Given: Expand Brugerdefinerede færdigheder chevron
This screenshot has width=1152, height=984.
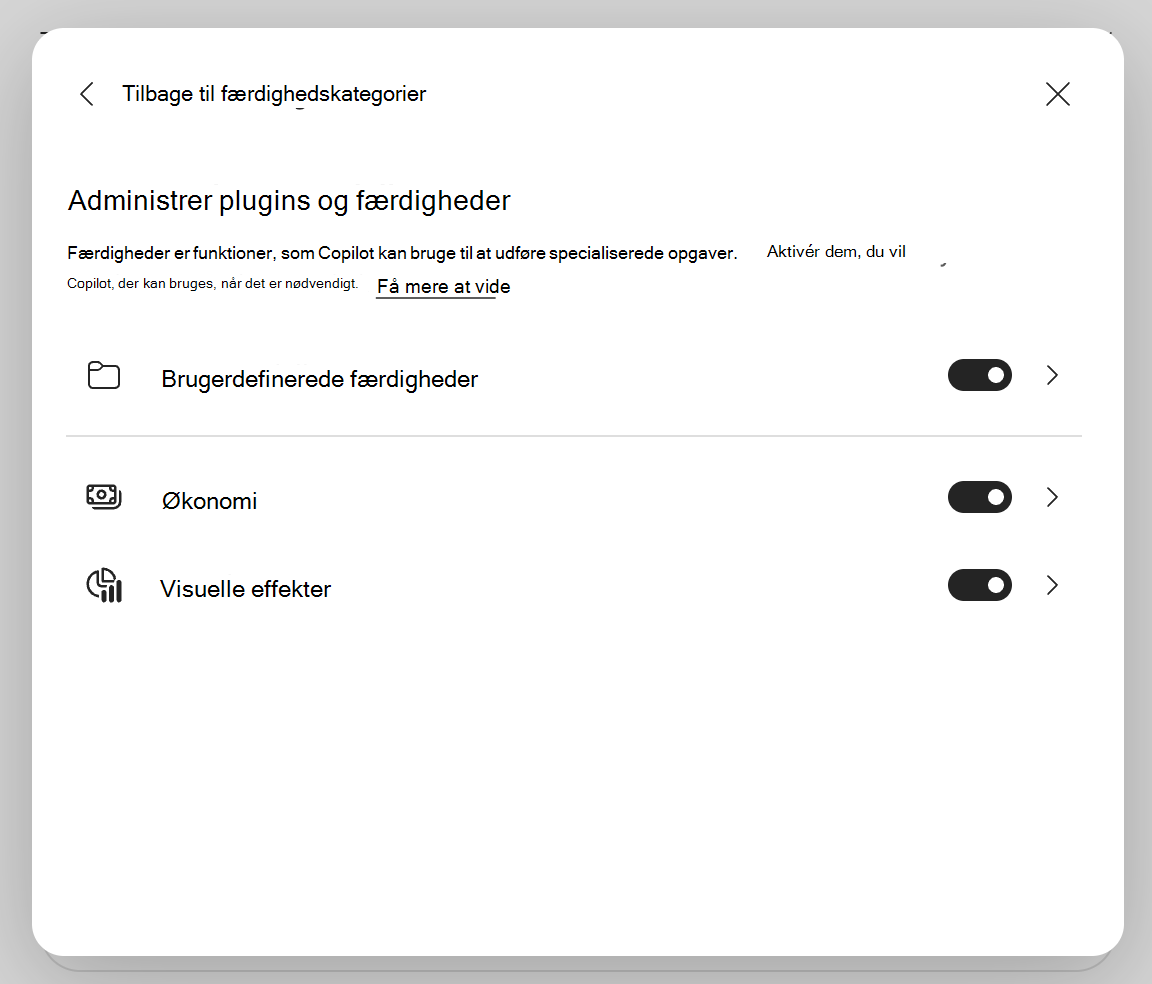Looking at the screenshot, I should coord(1052,376).
